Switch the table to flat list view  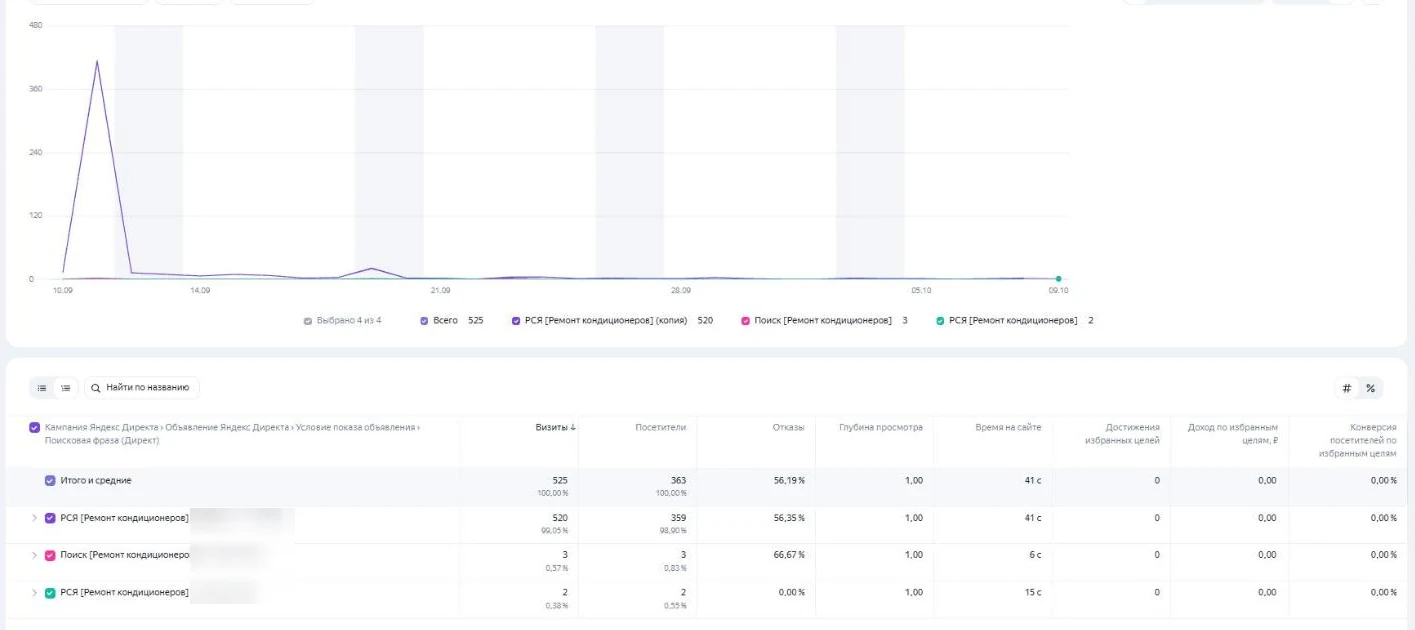42,388
